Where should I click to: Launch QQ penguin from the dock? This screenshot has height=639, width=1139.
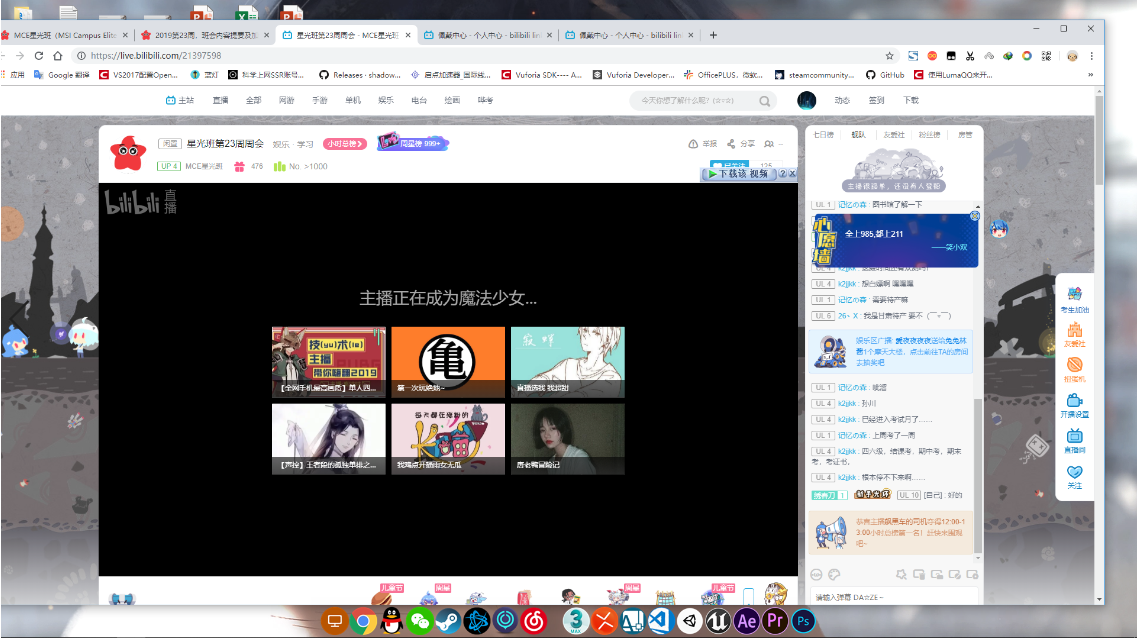(392, 621)
